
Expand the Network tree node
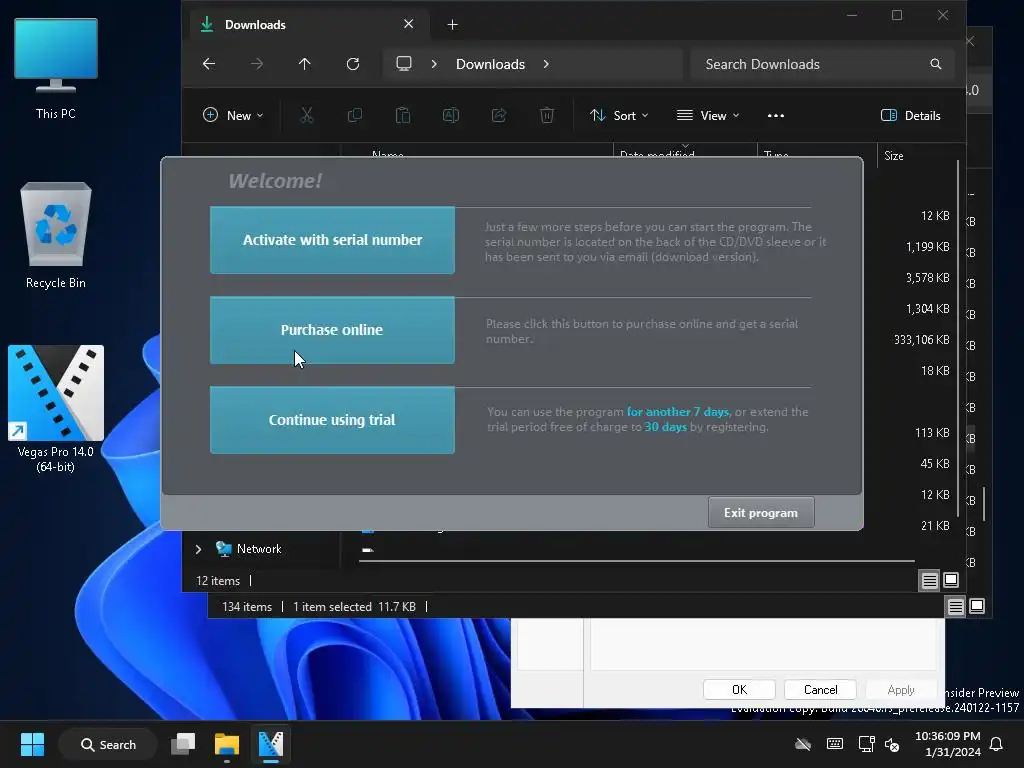pyautogui.click(x=199, y=549)
